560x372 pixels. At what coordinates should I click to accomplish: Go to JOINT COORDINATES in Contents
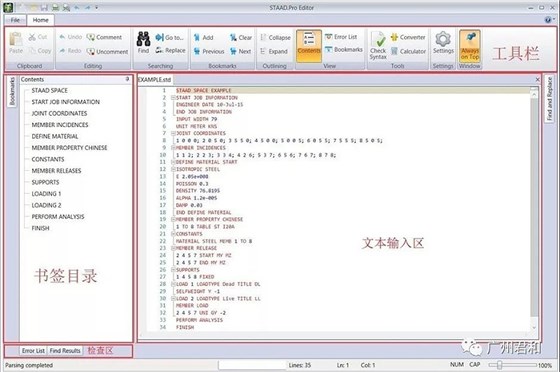[x=59, y=113]
